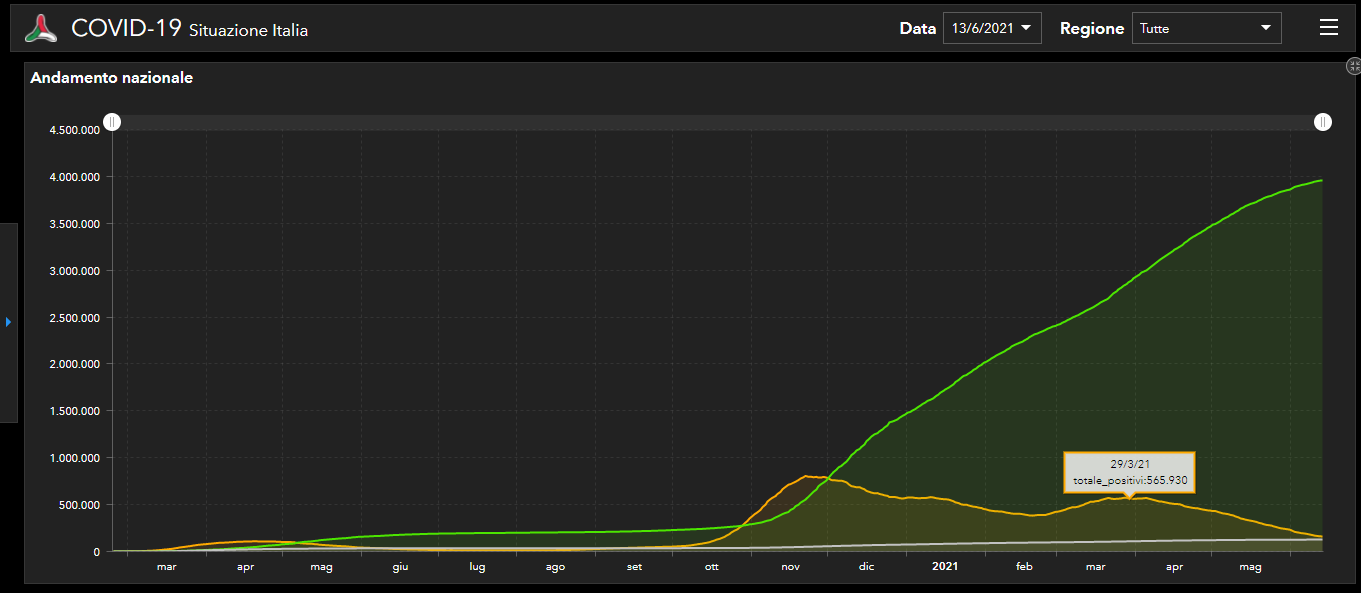Expand the left side panel arrow
This screenshot has width=1361, height=593.
8,322
